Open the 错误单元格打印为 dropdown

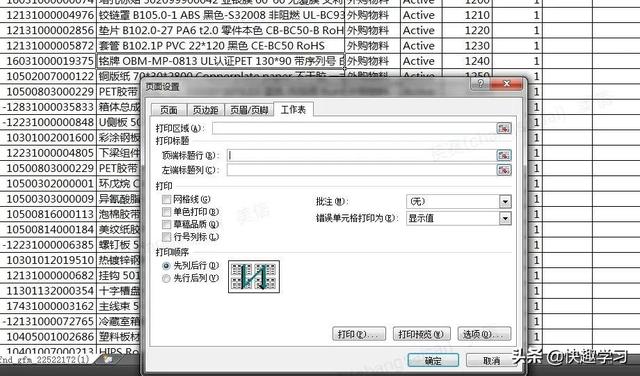click(x=505, y=218)
